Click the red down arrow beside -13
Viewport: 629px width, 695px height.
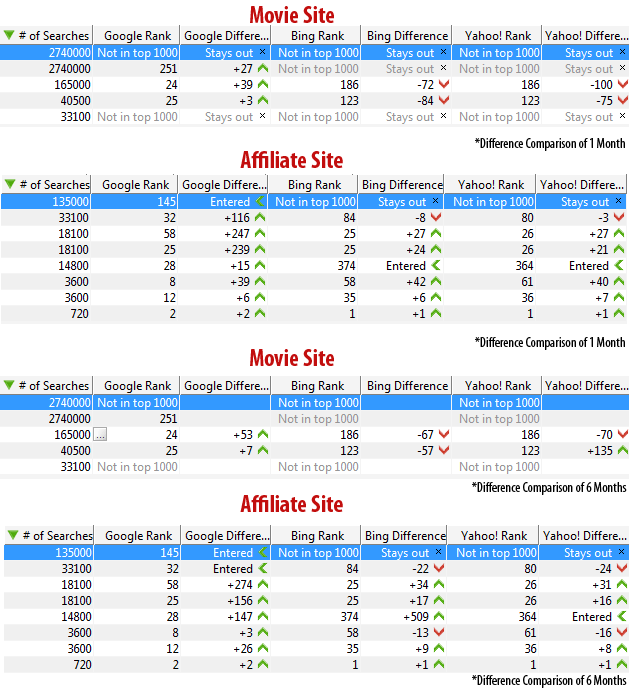(439, 632)
